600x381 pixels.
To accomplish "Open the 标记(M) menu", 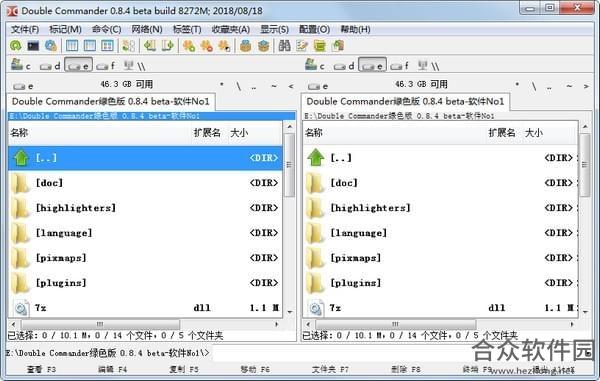I will [65, 29].
